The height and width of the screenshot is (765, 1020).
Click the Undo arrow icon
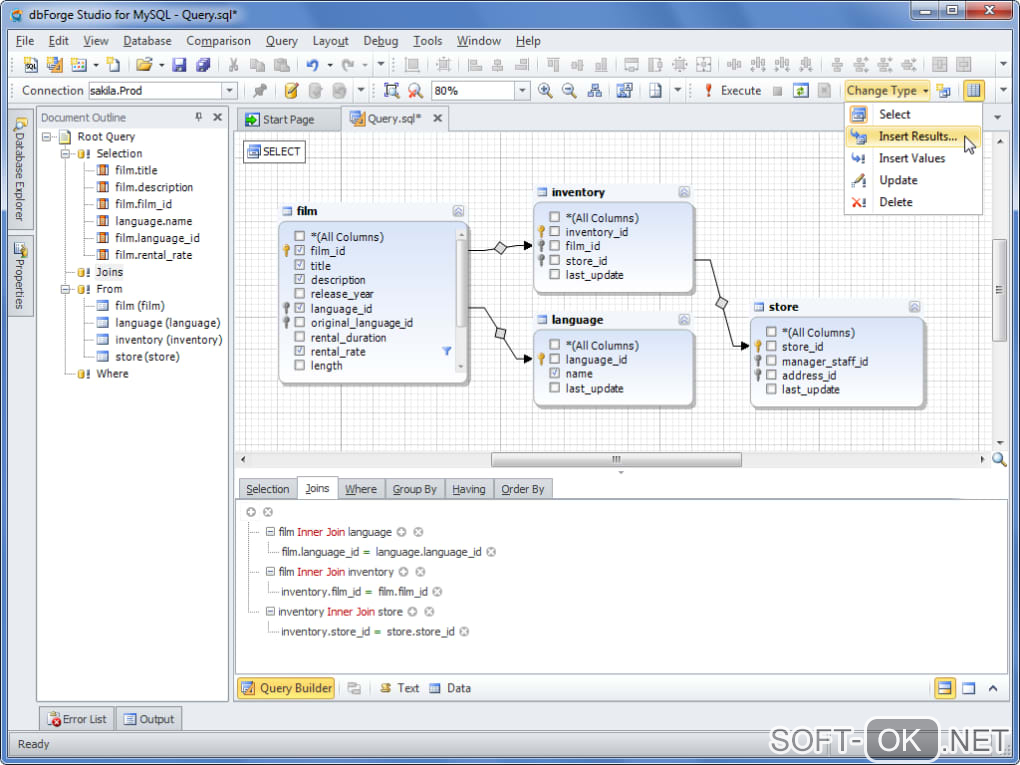pyautogui.click(x=313, y=65)
